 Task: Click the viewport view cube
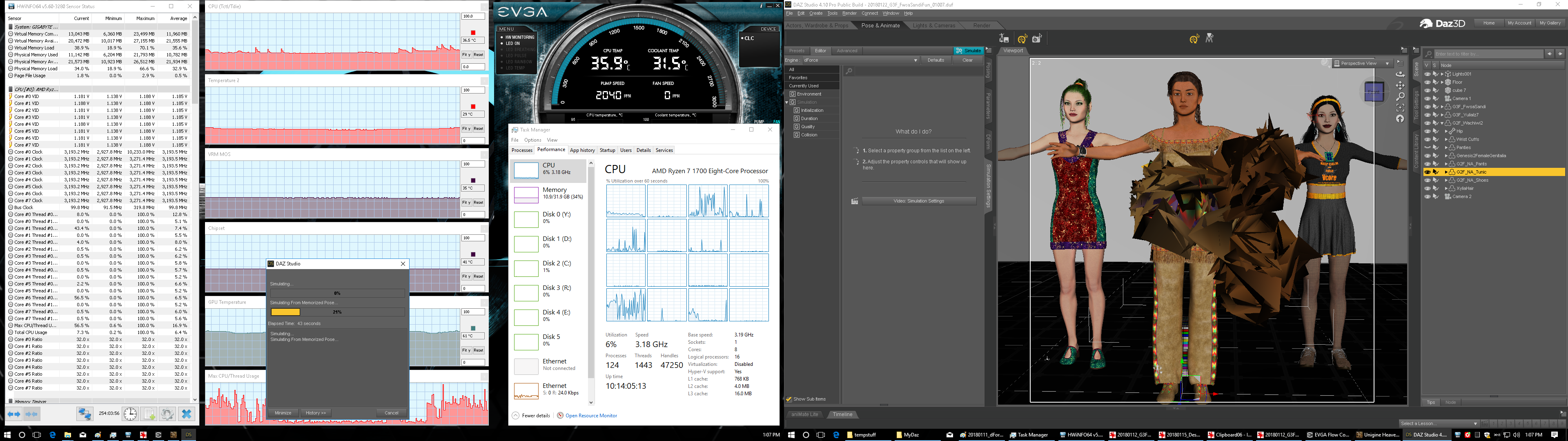pos(1374,92)
